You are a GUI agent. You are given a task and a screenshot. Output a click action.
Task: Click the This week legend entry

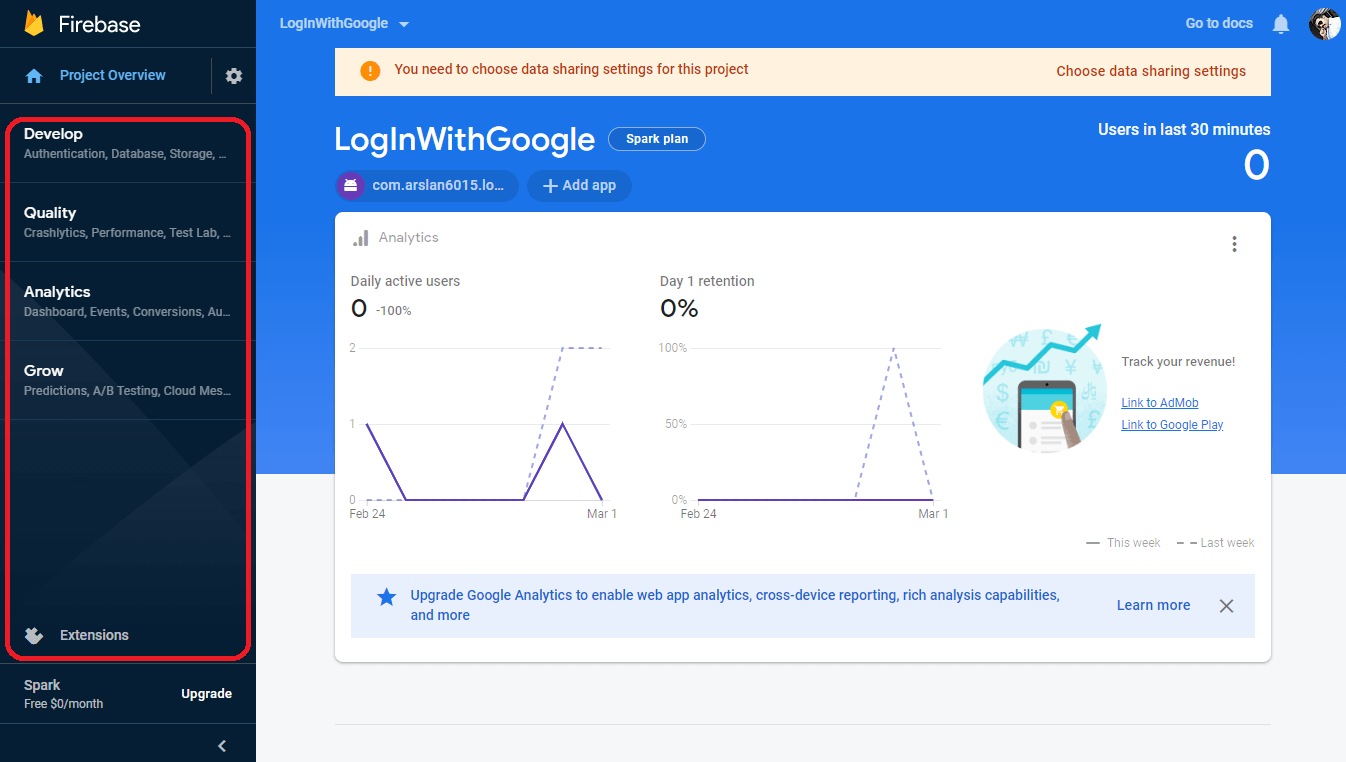click(x=1123, y=543)
